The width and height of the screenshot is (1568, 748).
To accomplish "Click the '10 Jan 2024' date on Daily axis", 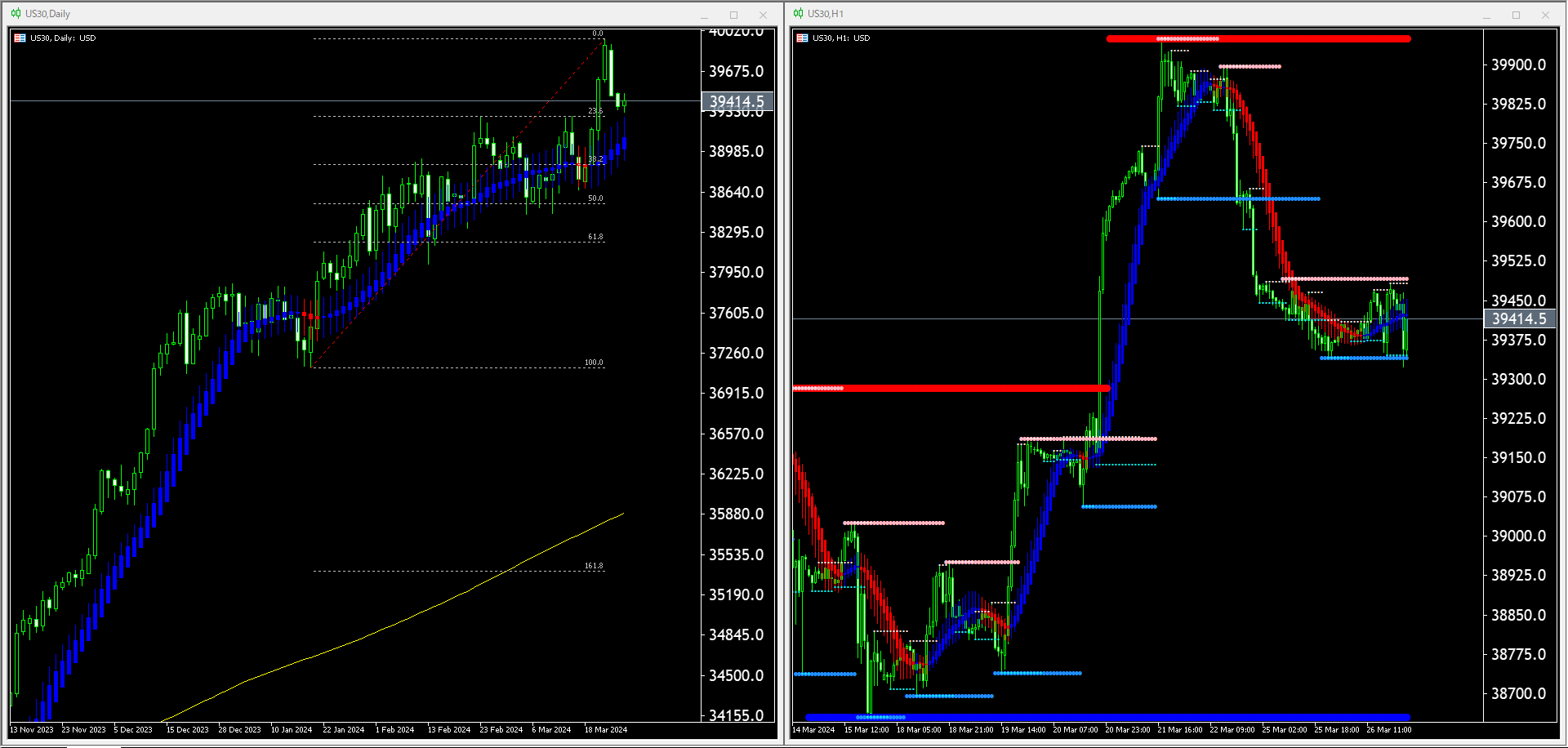I will tap(292, 730).
